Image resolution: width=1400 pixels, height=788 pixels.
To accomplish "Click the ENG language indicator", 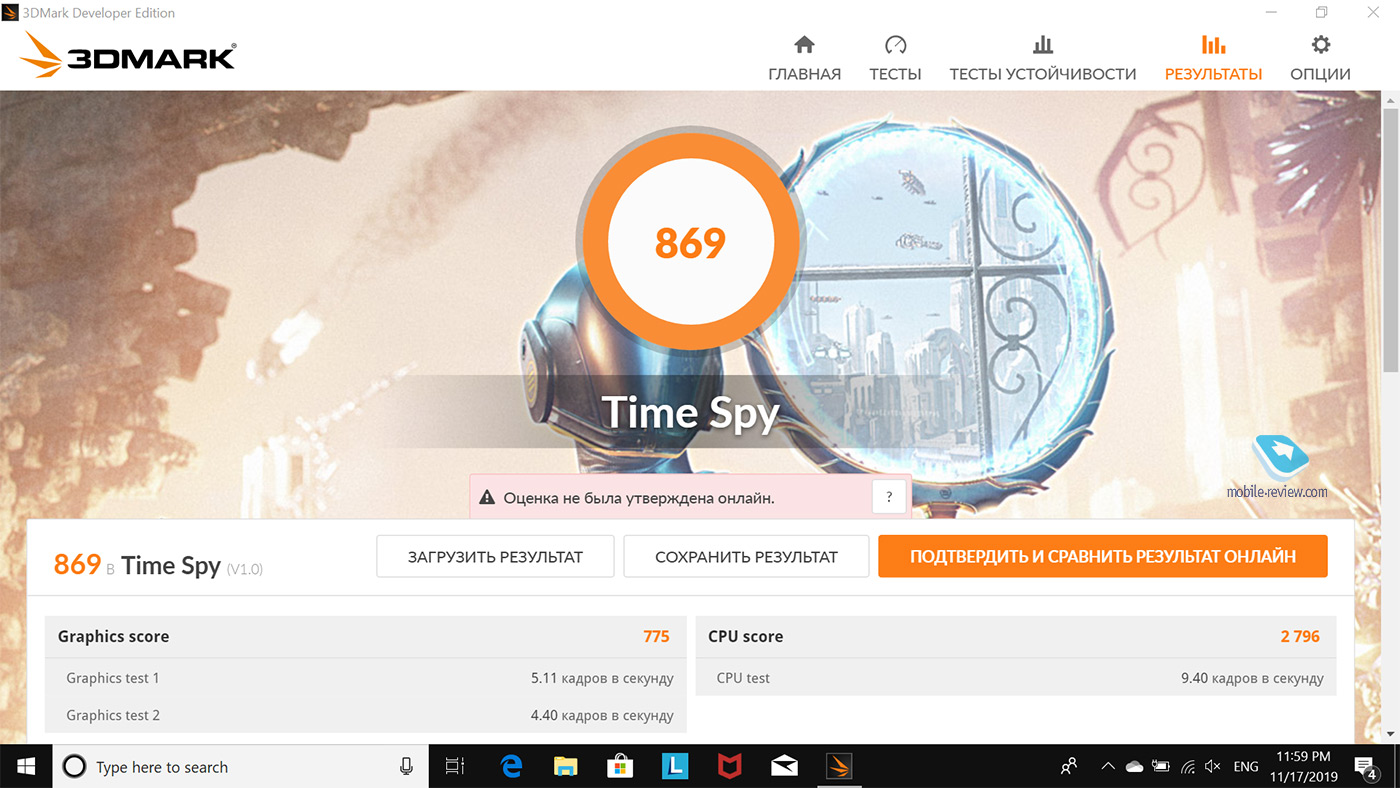I will coord(1246,767).
